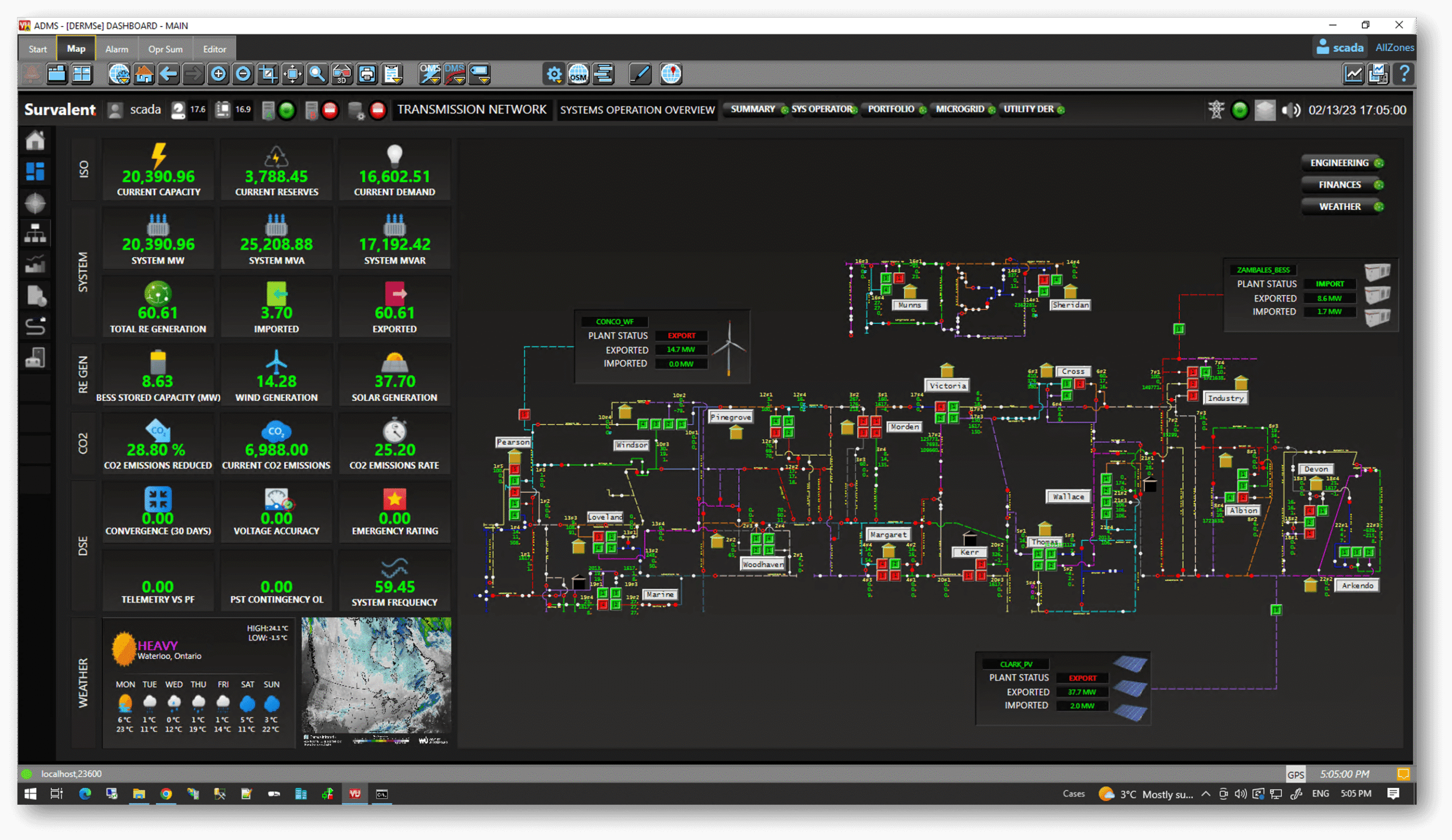Viewport: 1452px width, 840px height.
Task: Click the zoom in toolbar button
Action: click(218, 74)
